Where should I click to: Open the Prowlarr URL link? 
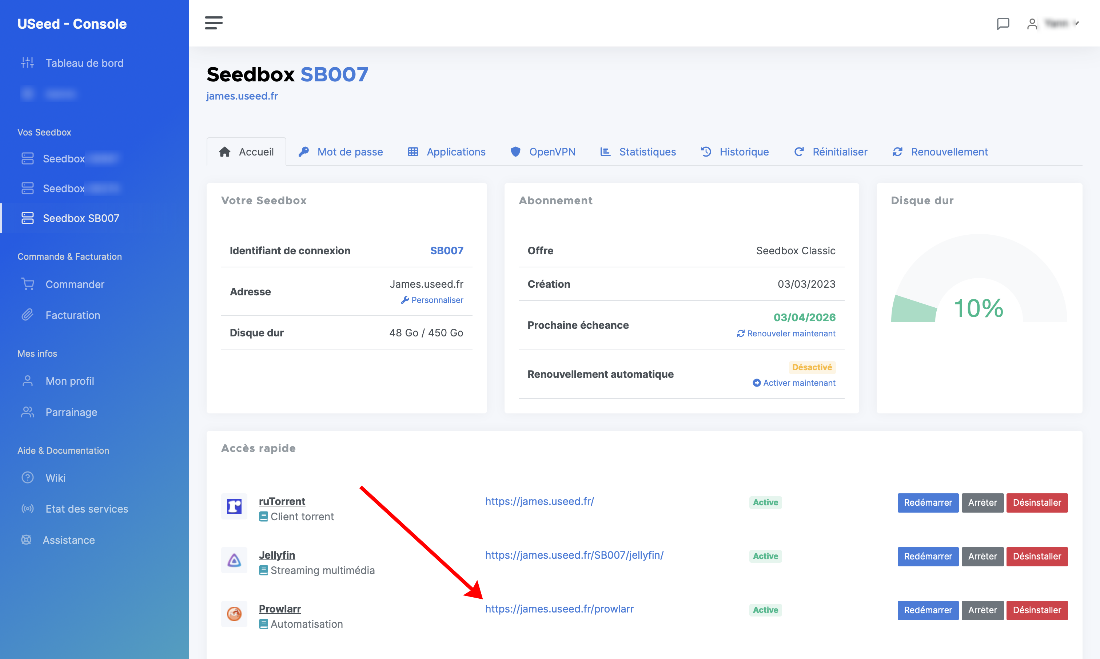coord(559,609)
